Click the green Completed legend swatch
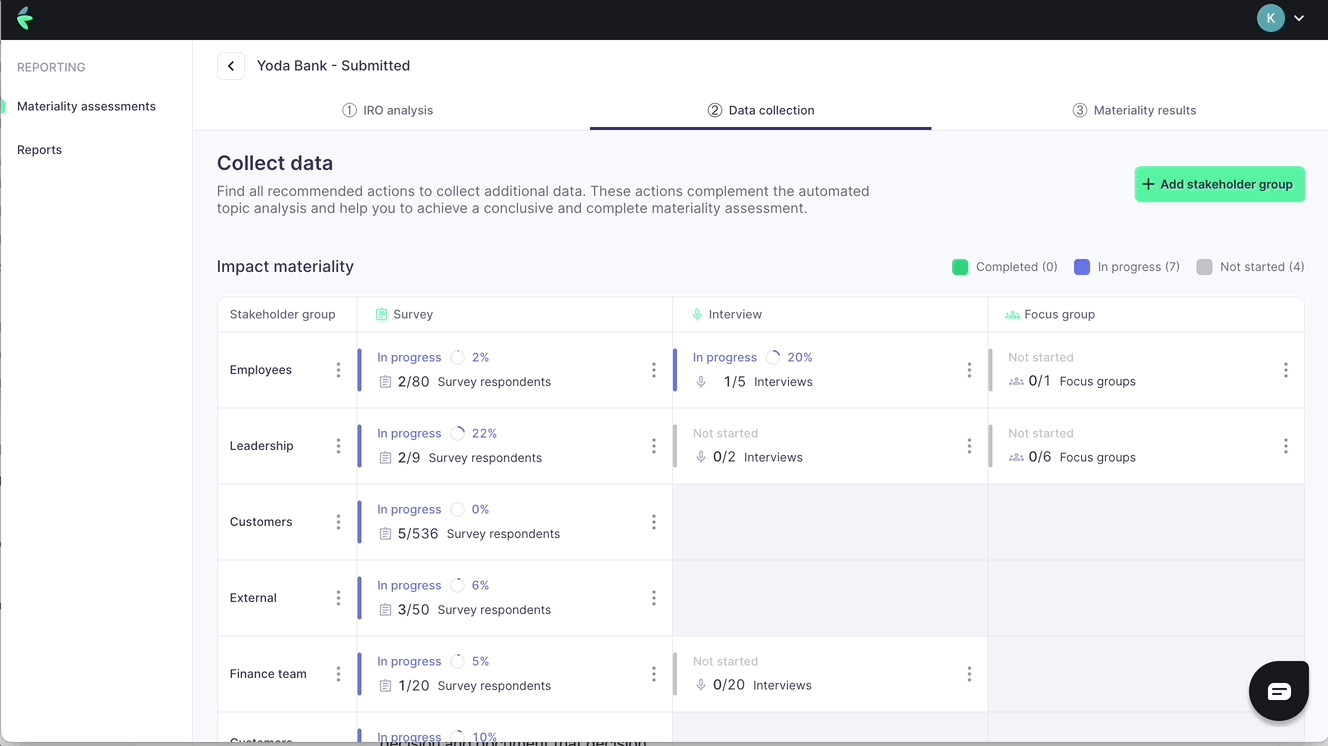Screen dimensions: 1328x746 [x=960, y=267]
